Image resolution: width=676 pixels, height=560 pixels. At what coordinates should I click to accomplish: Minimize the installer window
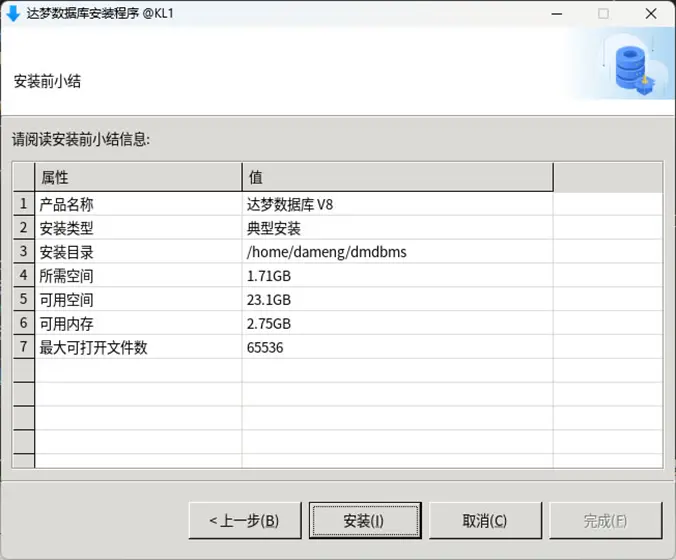(x=557, y=14)
